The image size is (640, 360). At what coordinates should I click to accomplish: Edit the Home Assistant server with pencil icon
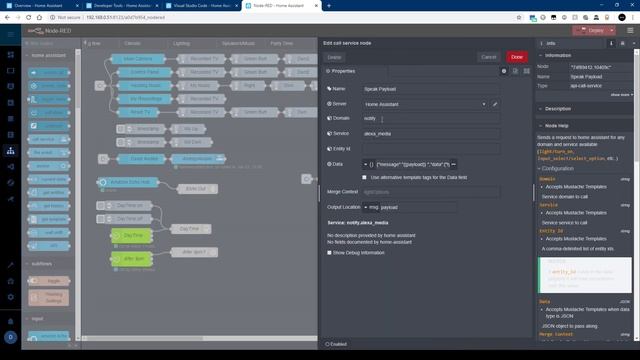point(495,104)
